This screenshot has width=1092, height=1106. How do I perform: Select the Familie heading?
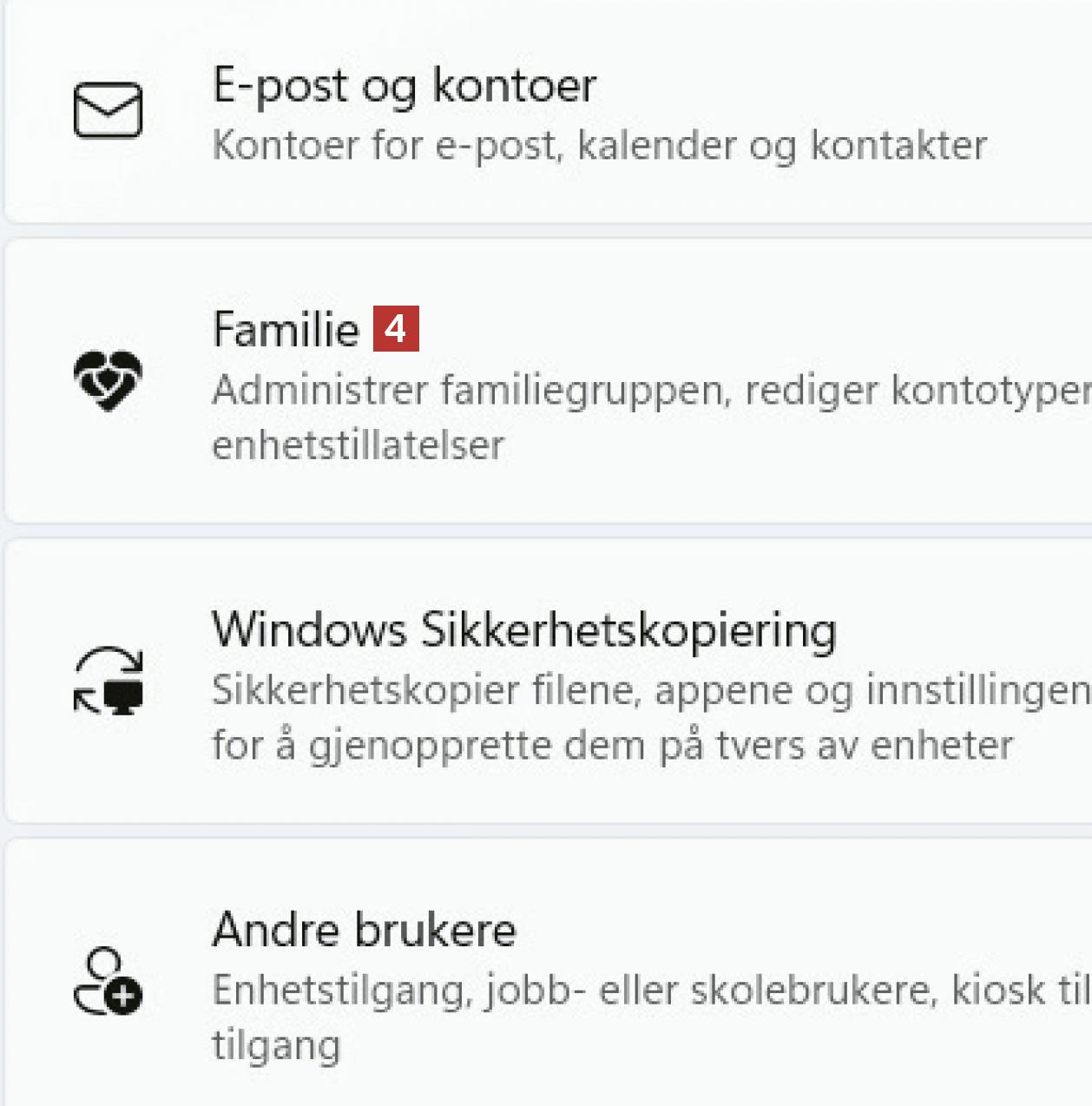(x=286, y=330)
